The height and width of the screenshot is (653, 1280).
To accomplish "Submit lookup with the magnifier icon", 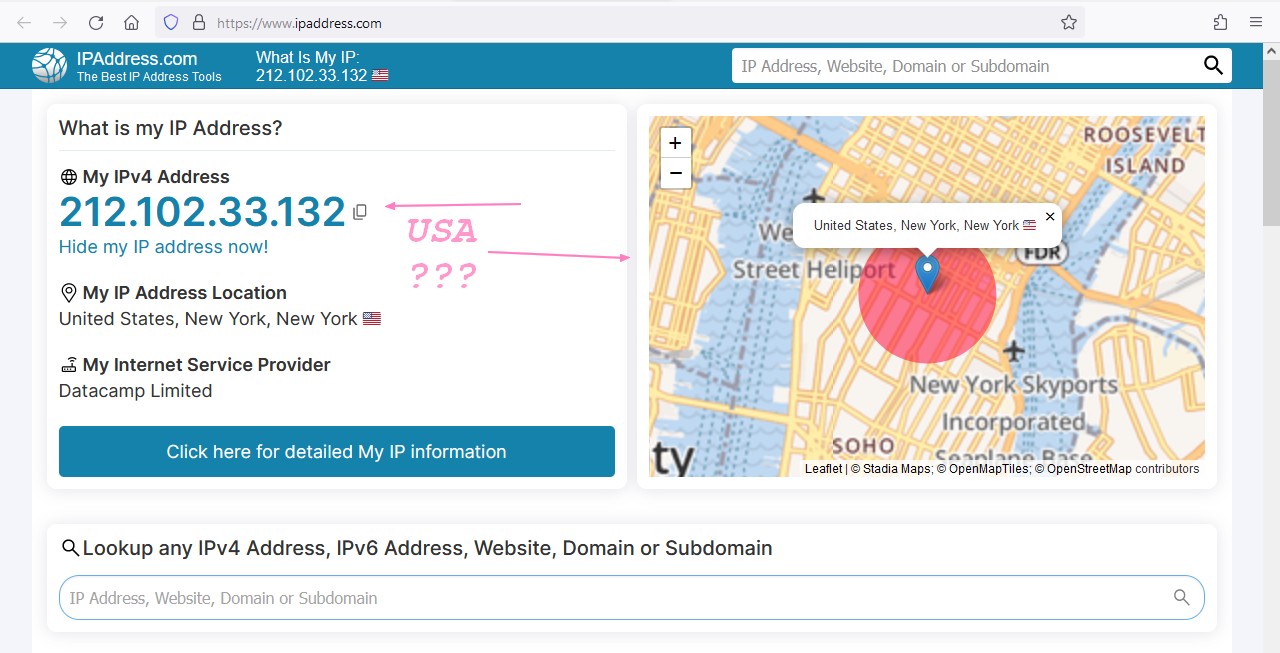I will 1182,598.
